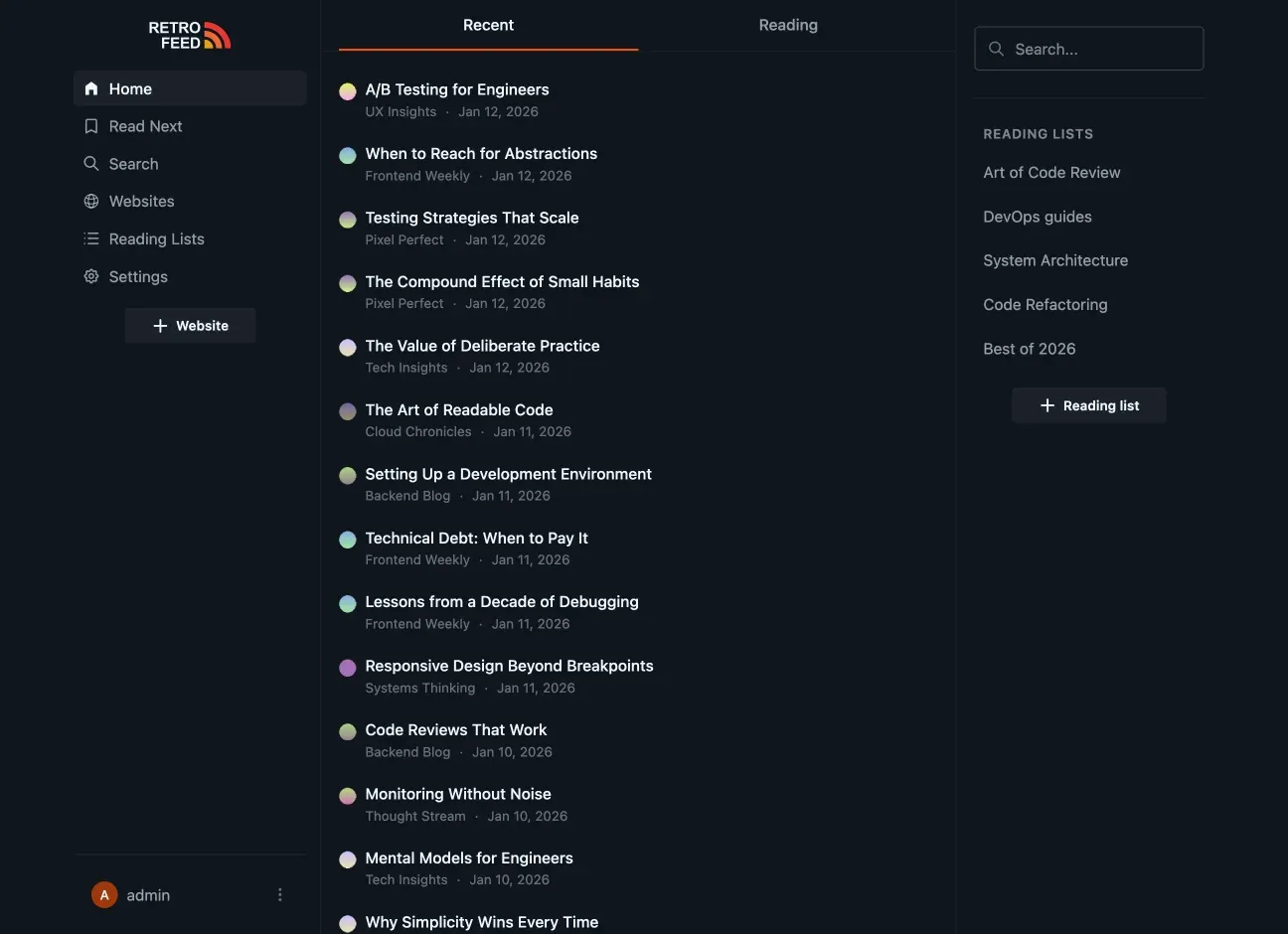Click the Search magnifier in the sidebar
The image size is (1288, 934).
89,162
